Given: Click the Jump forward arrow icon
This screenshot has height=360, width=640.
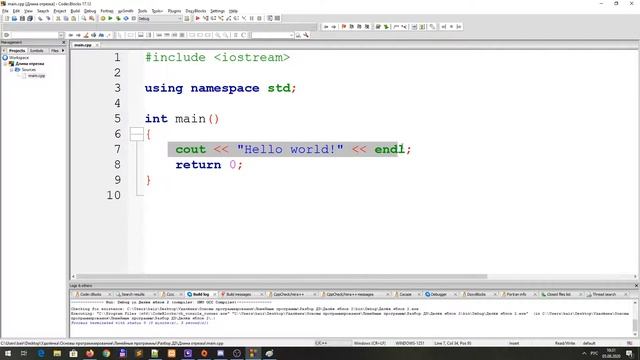Looking at the screenshot, I should coord(333,27).
